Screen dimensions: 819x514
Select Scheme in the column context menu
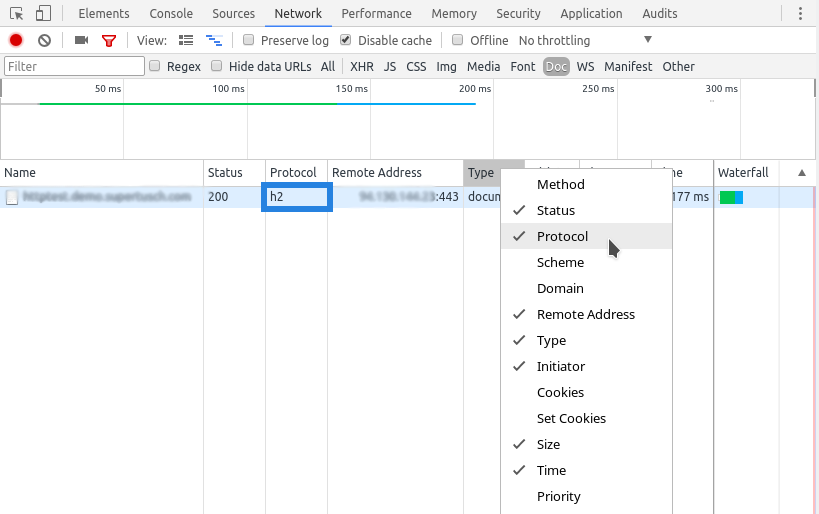tap(560, 262)
